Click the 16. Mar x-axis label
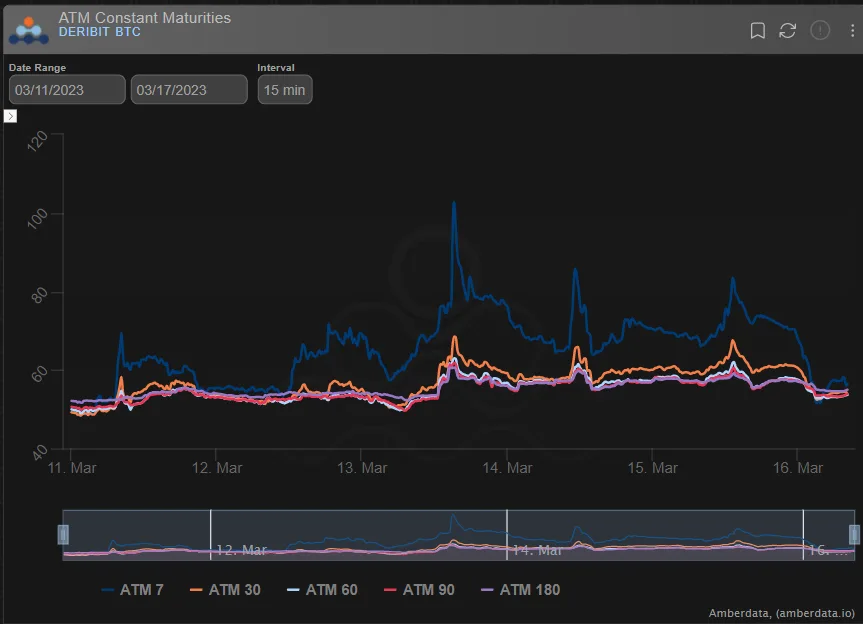 [x=798, y=468]
